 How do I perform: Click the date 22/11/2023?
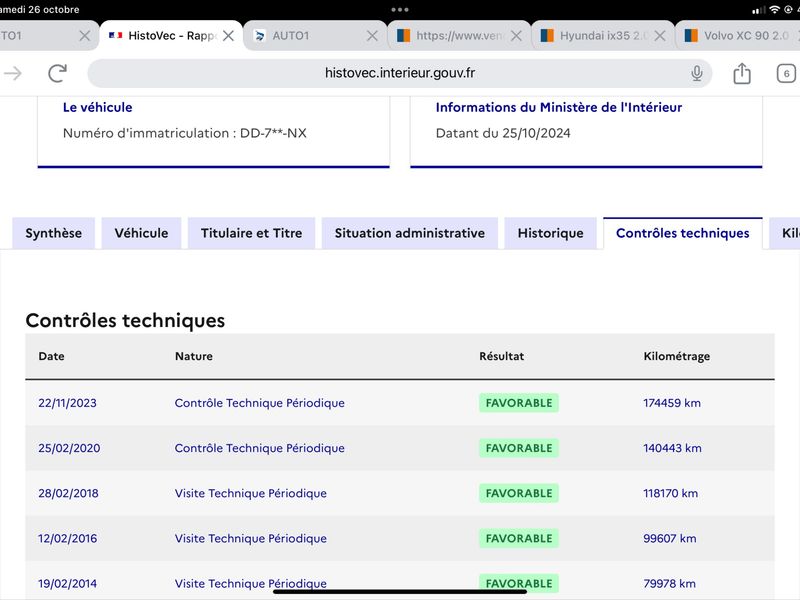coord(67,403)
